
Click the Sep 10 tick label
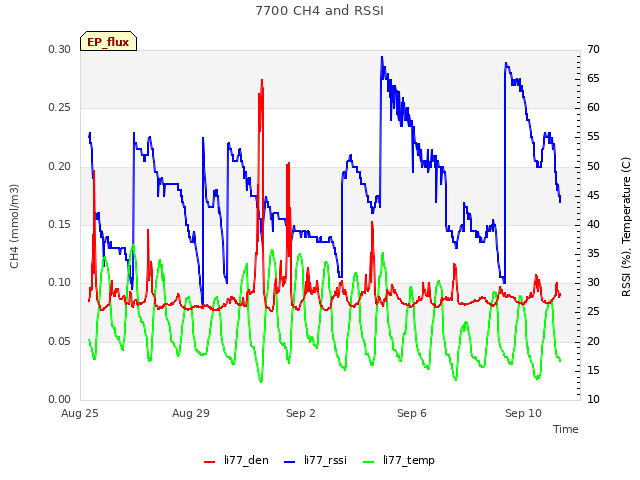click(x=523, y=413)
